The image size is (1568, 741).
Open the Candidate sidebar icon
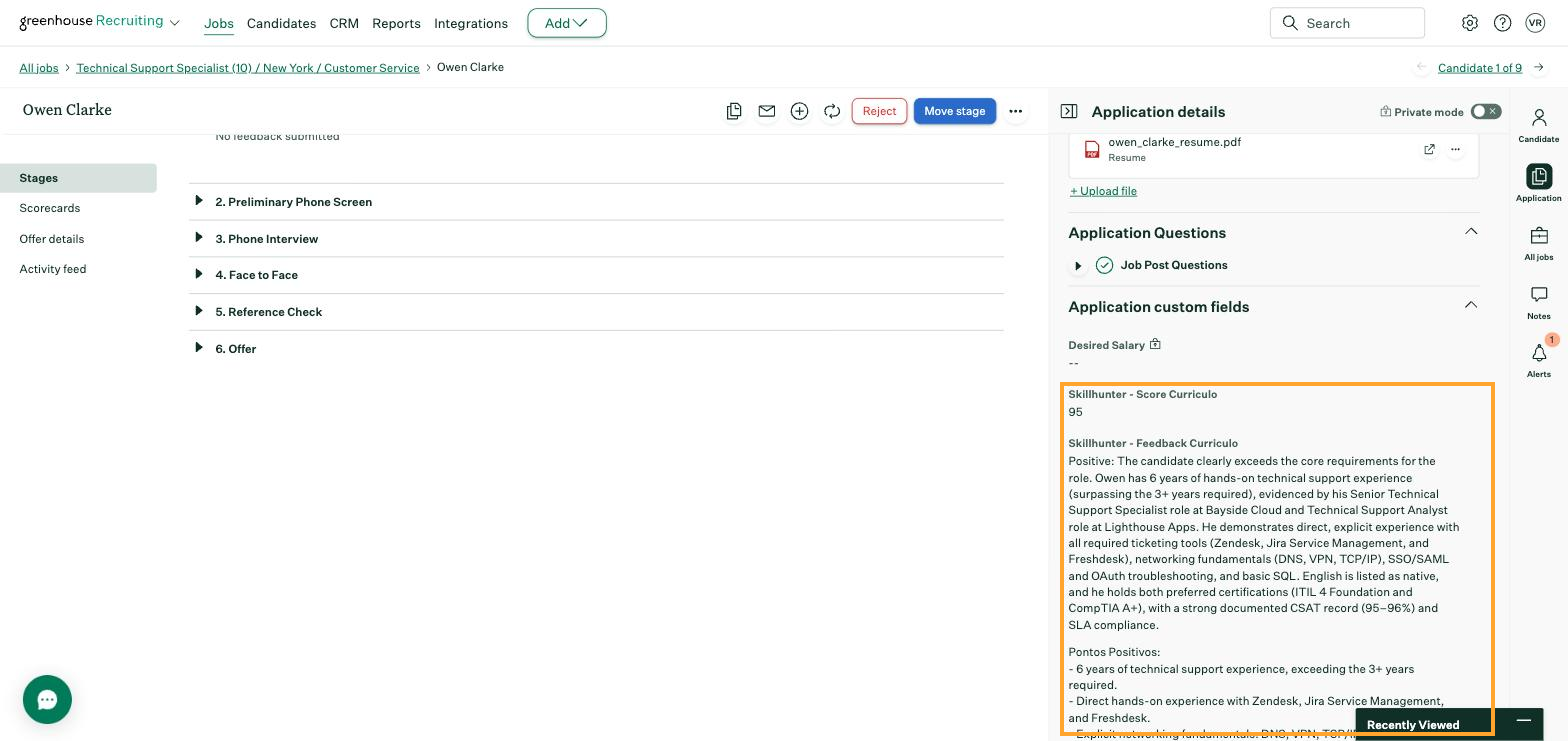click(1539, 126)
